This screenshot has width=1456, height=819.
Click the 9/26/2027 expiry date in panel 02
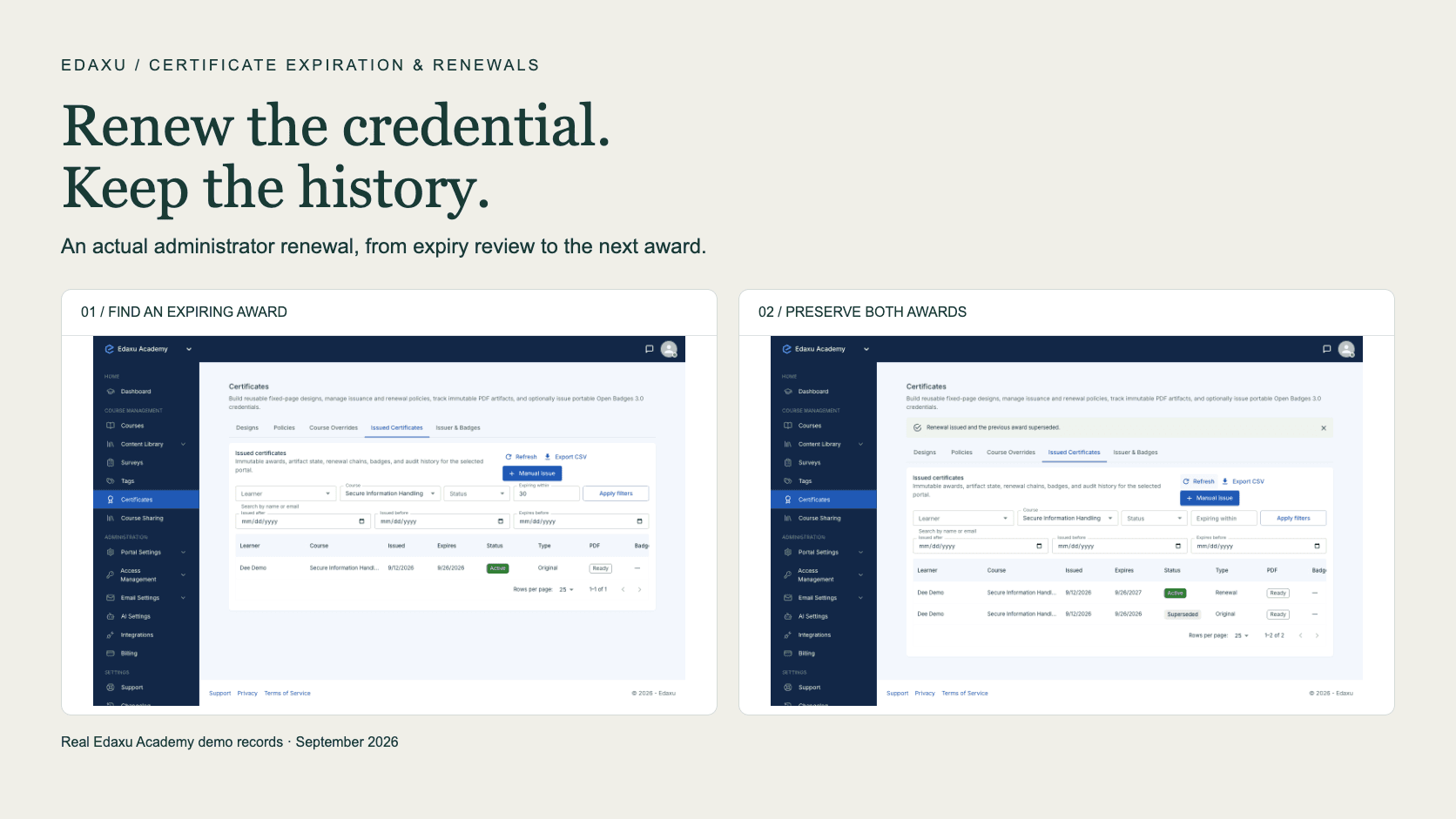(x=1128, y=593)
